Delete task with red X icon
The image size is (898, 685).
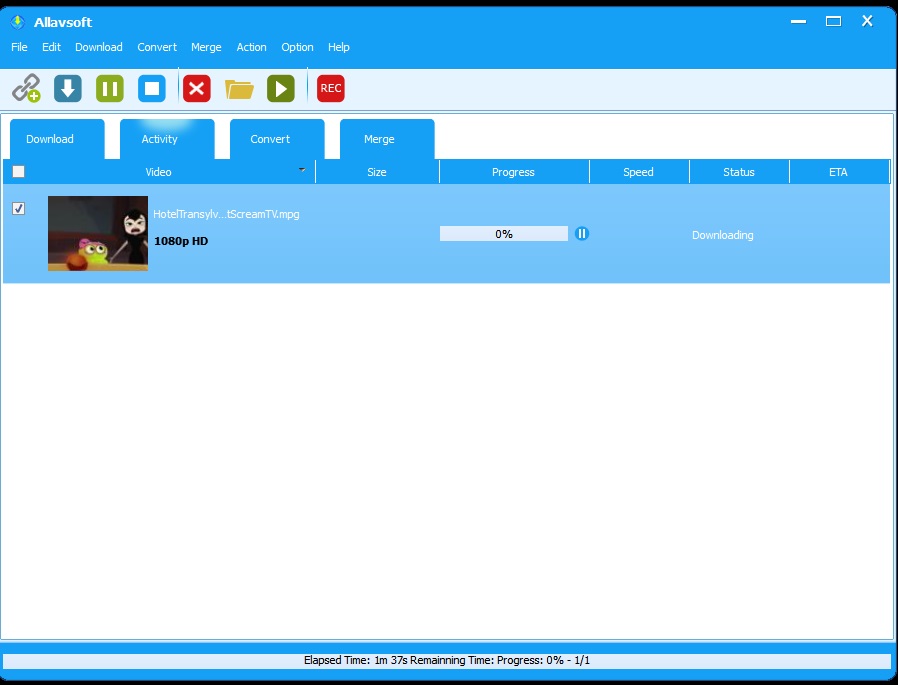click(196, 88)
